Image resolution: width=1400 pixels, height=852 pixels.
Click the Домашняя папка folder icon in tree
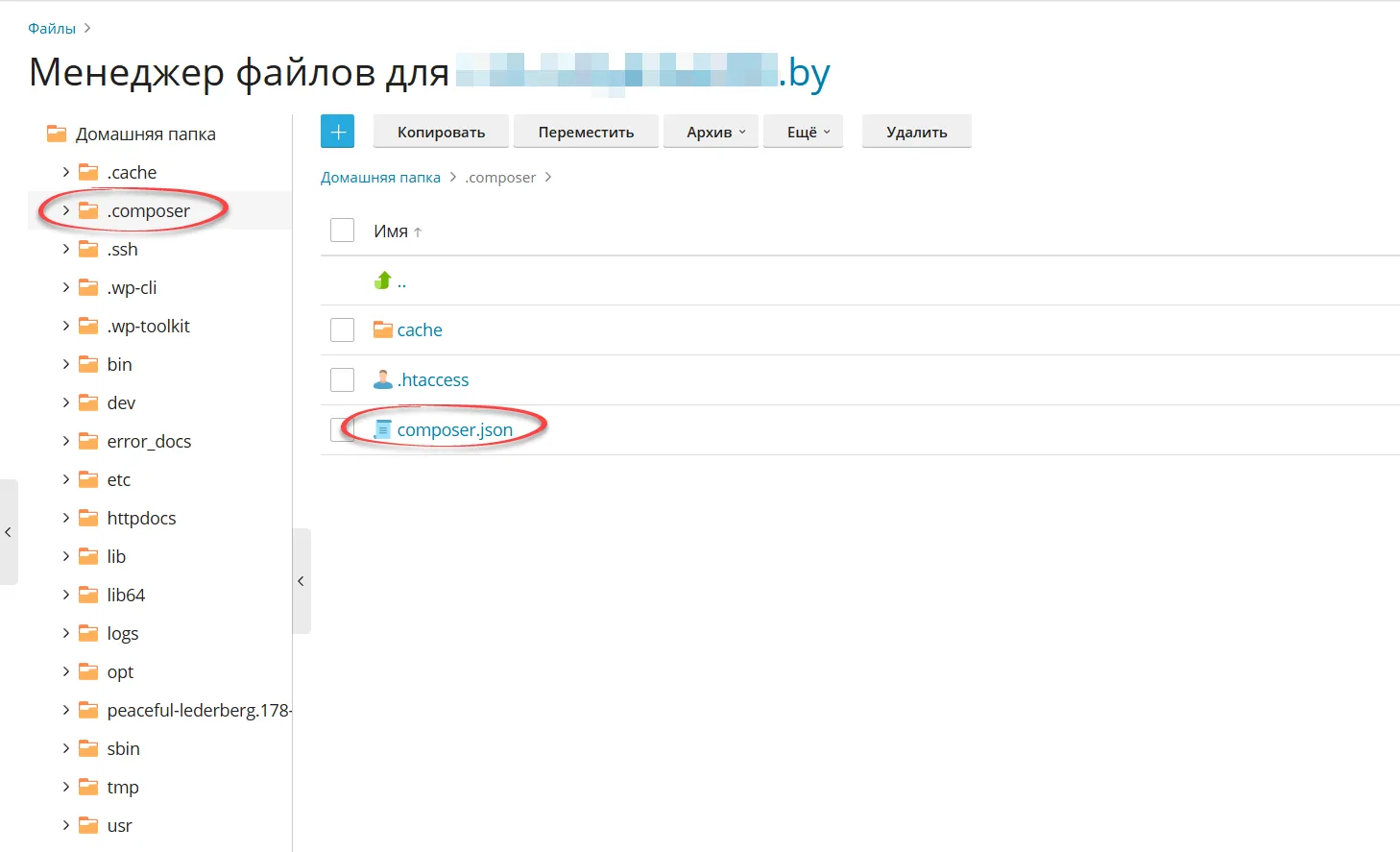[57, 134]
